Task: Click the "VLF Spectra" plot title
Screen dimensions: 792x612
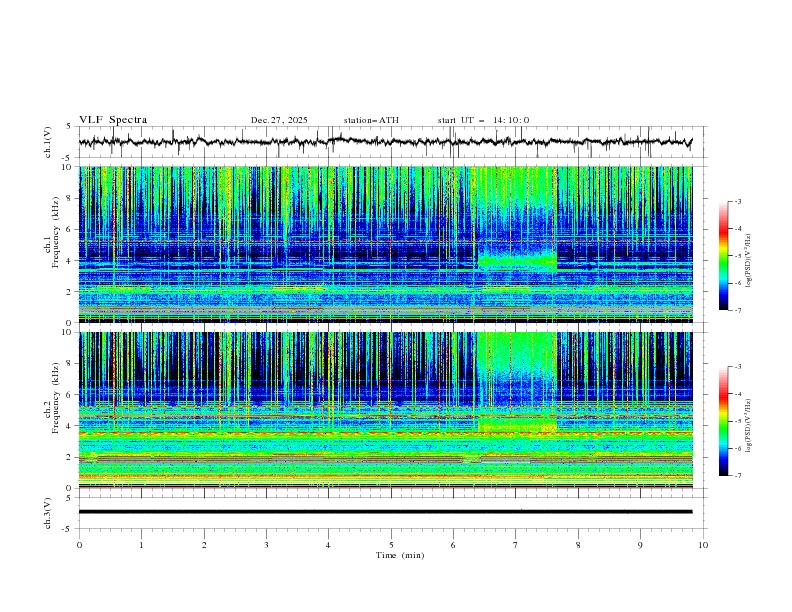Action: pyautogui.click(x=113, y=120)
